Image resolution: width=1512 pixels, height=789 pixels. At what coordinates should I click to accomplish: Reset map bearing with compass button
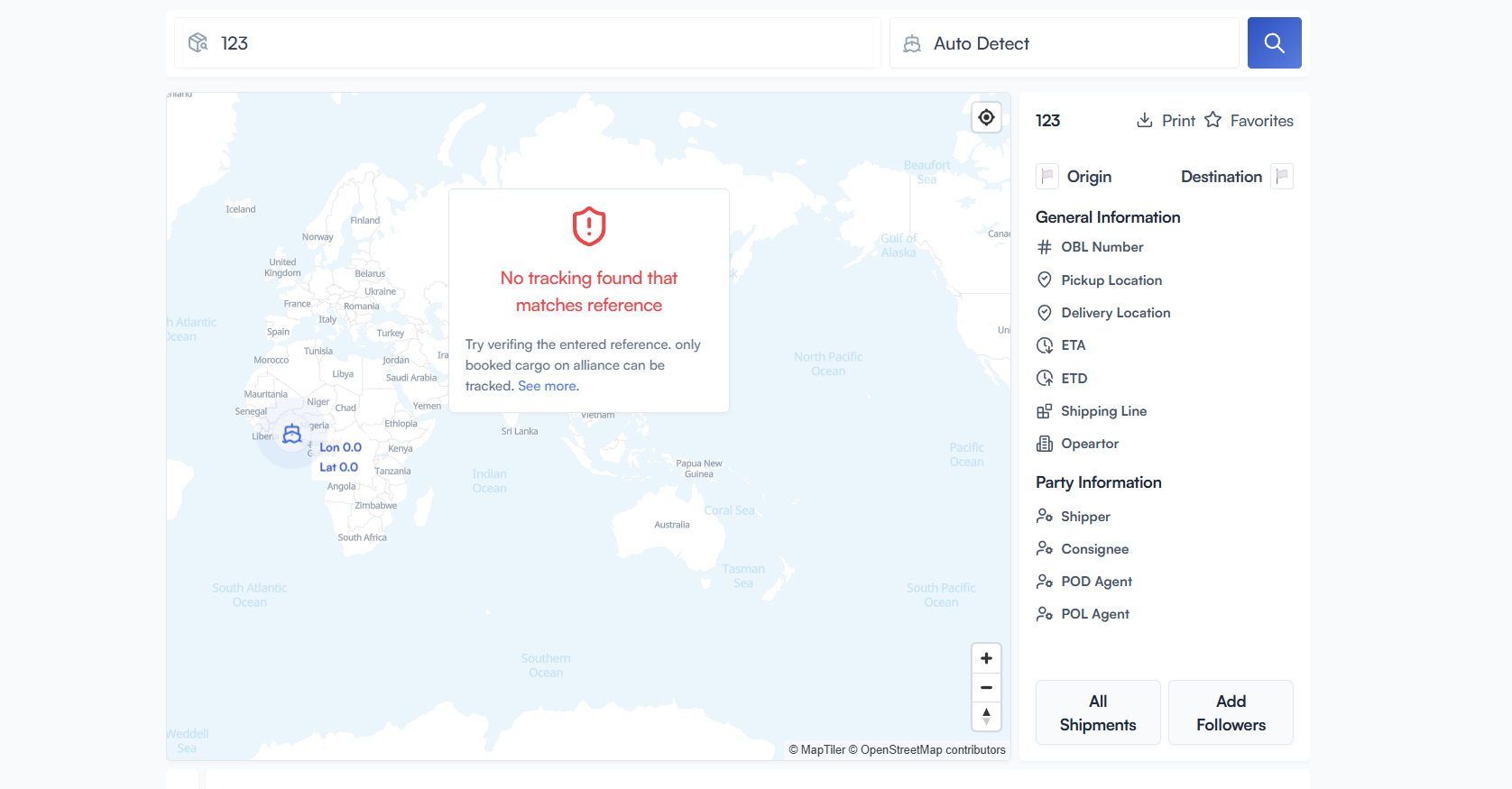tap(986, 716)
